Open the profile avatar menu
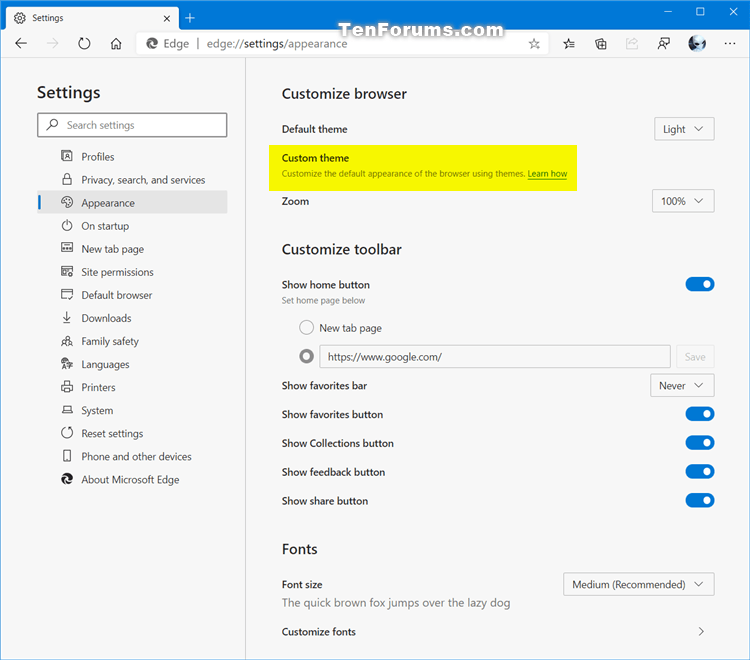The image size is (750, 660). coord(697,44)
